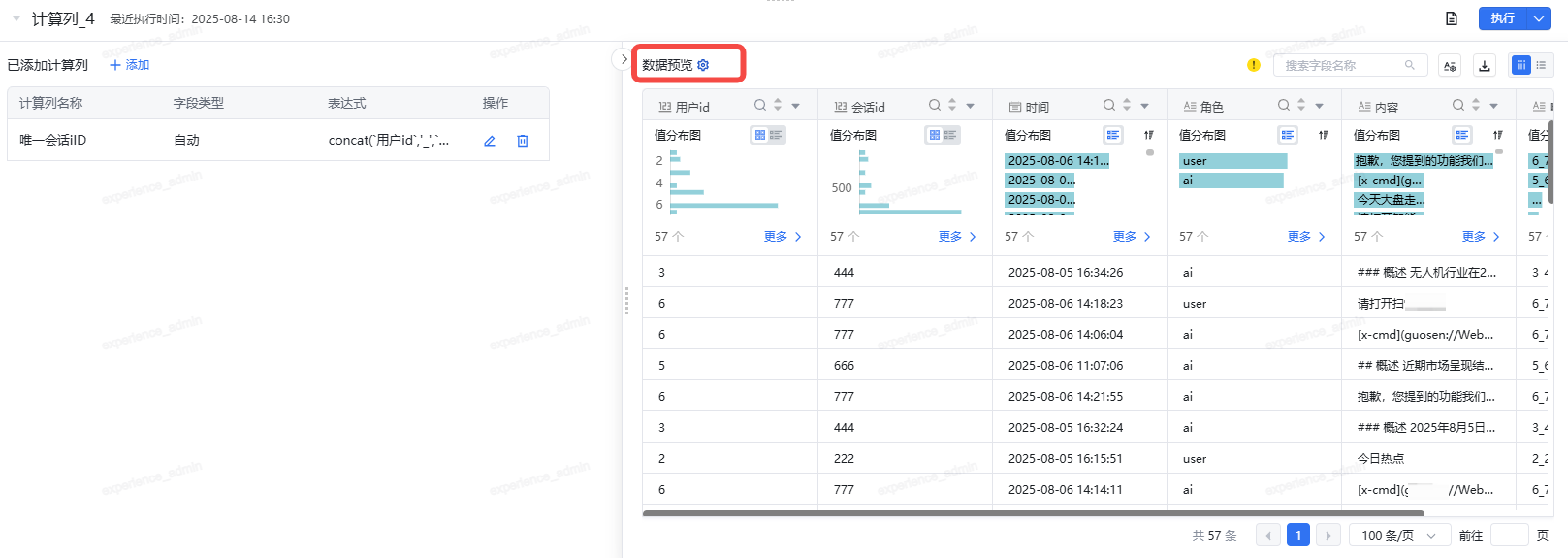This screenshot has height=558, width=1568.
Task: Switch to list view
Action: pos(1542,65)
